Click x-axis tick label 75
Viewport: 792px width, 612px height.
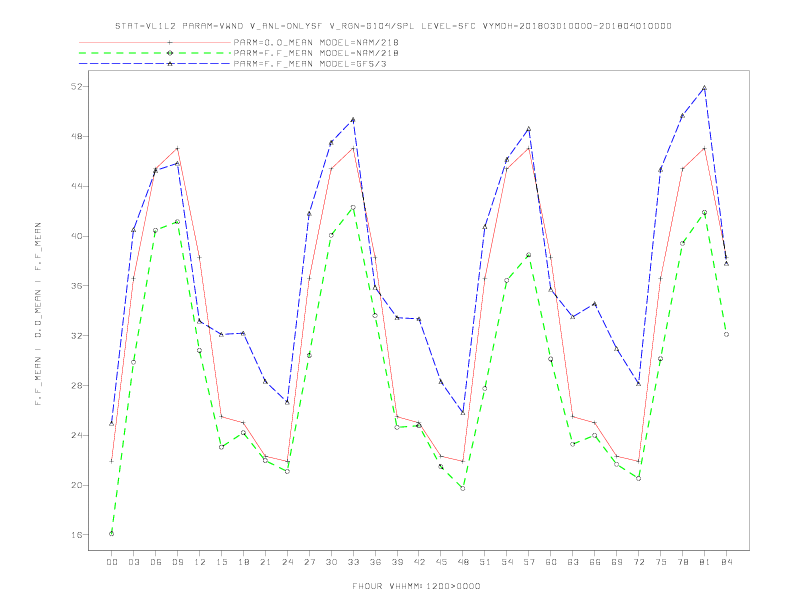(x=661, y=562)
